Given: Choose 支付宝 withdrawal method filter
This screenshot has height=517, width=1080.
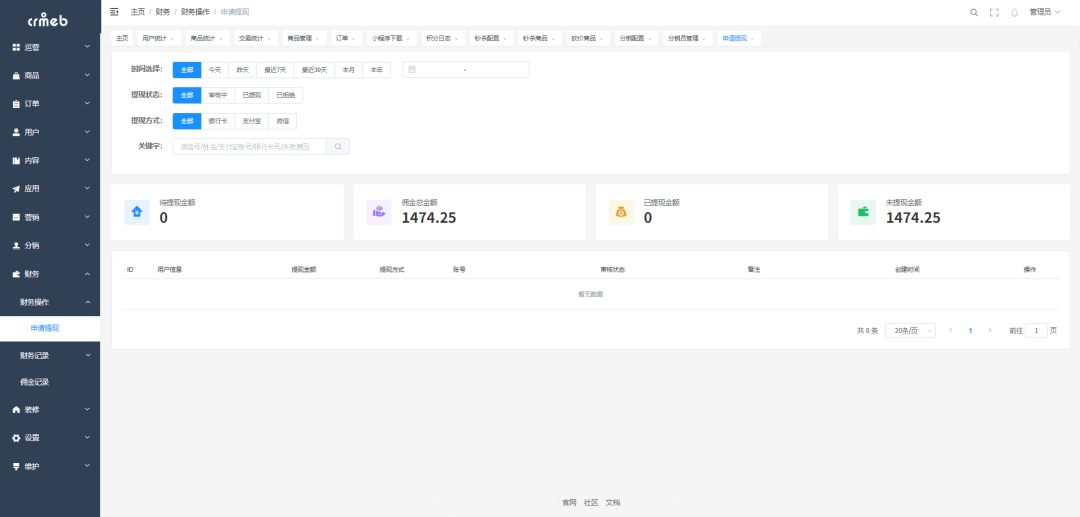Looking at the screenshot, I should pyautogui.click(x=252, y=121).
